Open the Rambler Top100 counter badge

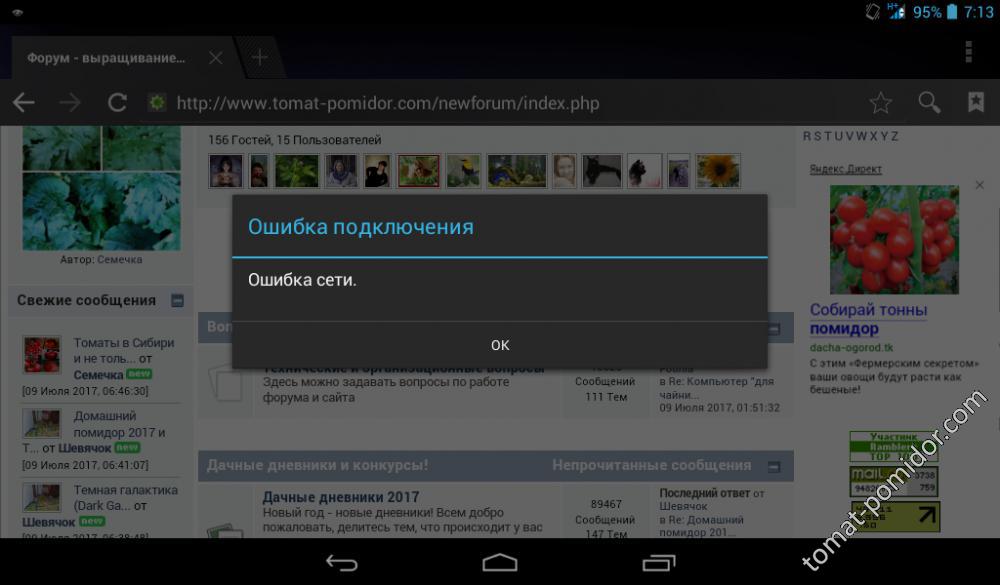(x=893, y=447)
